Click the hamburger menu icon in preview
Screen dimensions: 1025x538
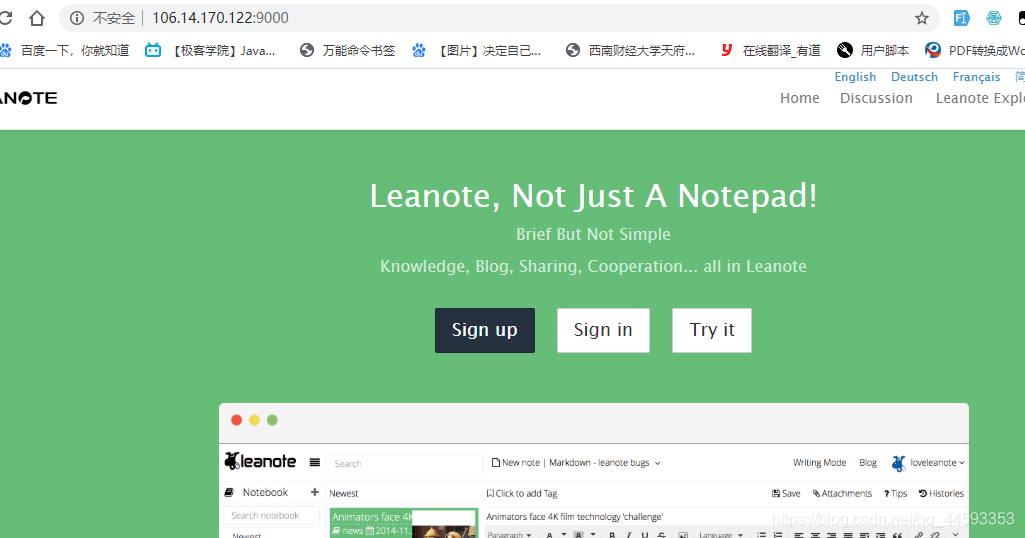(314, 462)
